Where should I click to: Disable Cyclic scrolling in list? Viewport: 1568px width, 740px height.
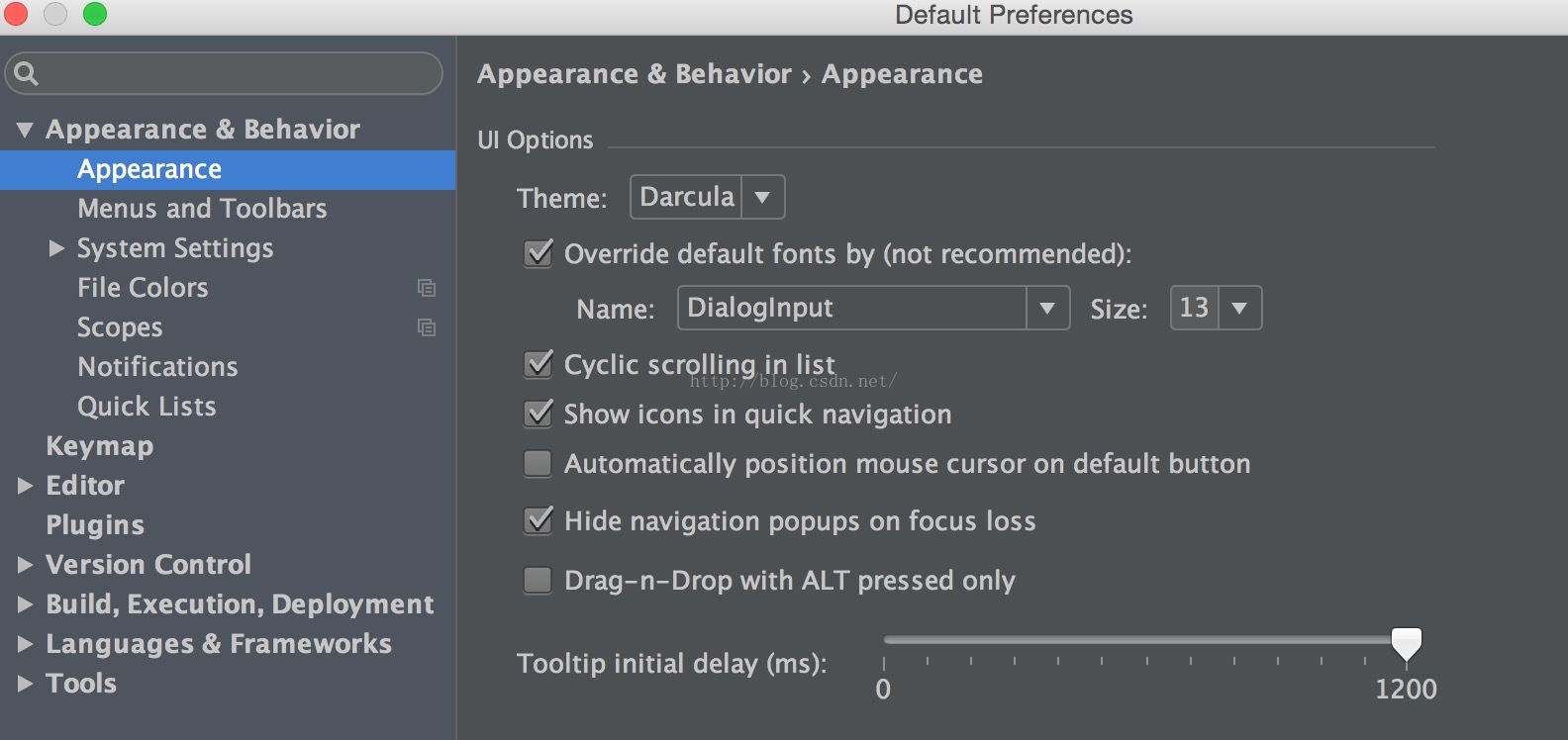click(x=539, y=364)
